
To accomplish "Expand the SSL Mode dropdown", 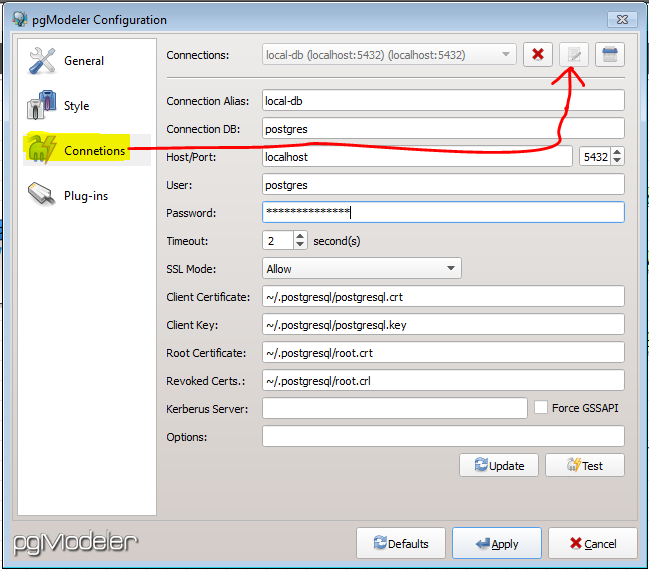I will coord(362,269).
